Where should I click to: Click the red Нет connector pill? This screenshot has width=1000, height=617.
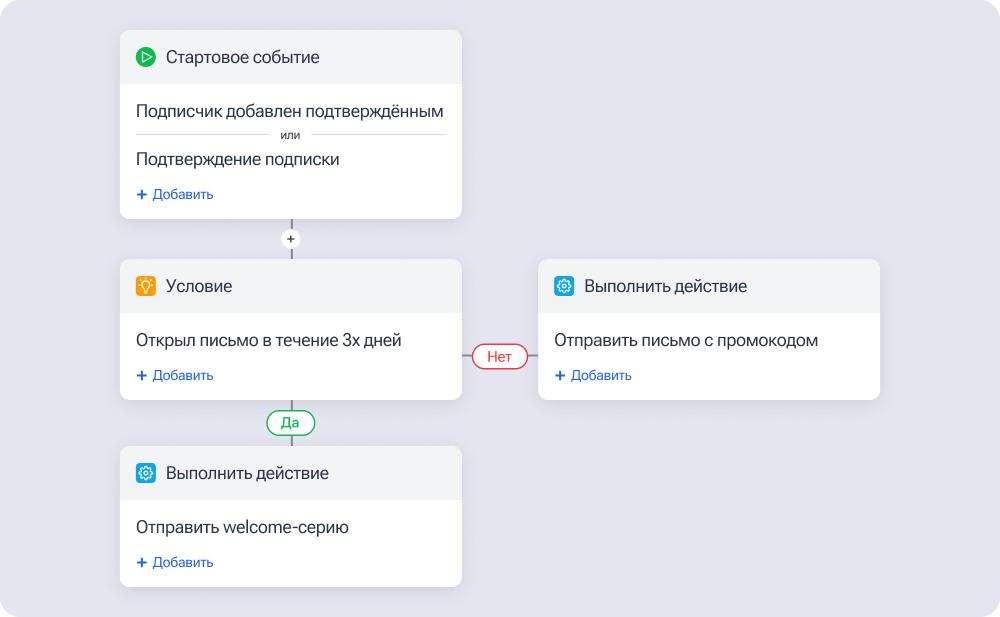coord(499,356)
